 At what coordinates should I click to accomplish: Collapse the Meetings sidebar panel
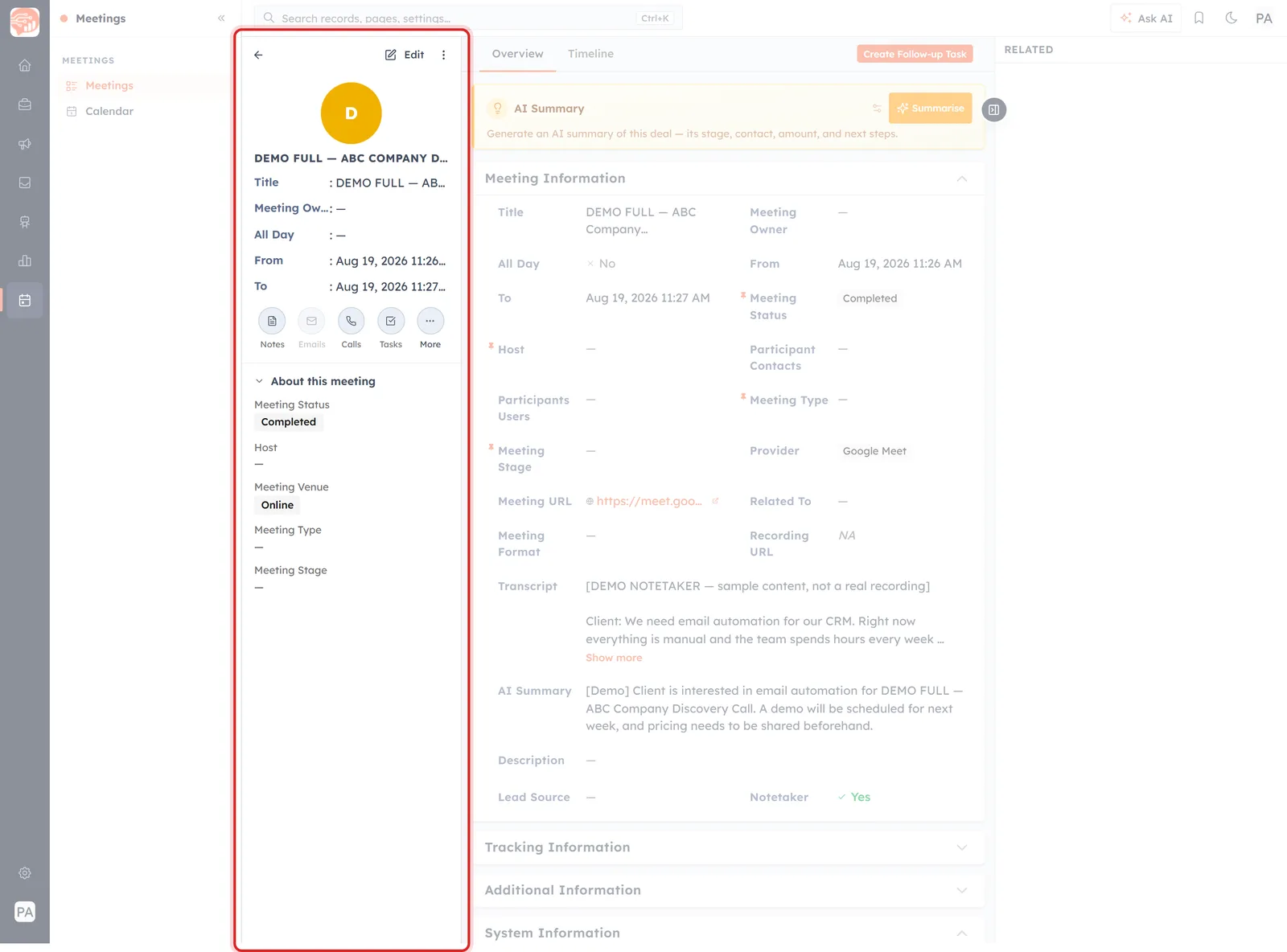[221, 18]
